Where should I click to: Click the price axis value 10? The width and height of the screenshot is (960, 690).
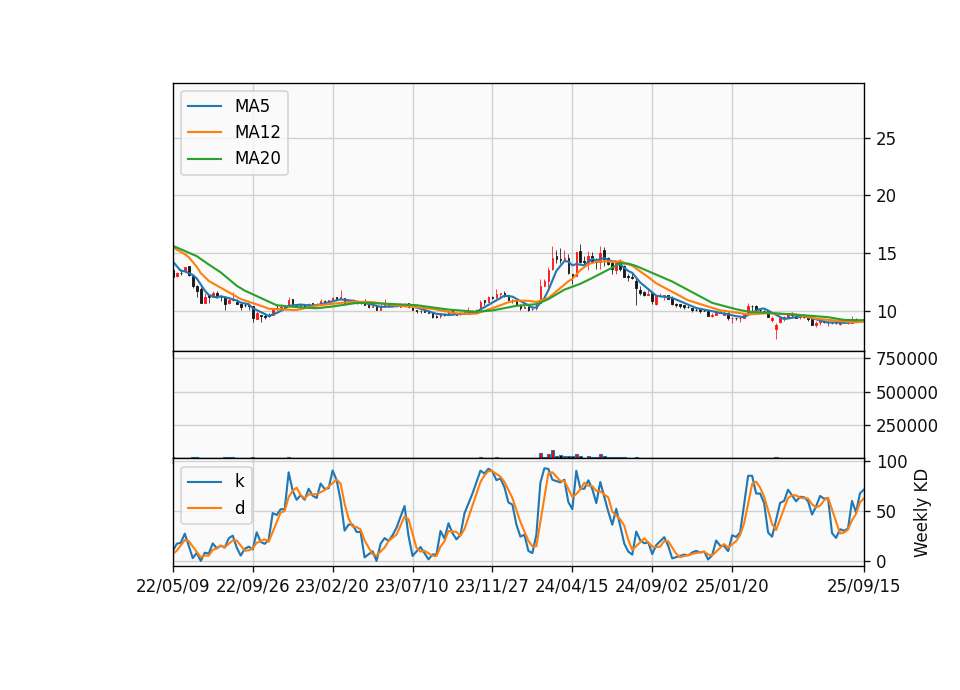886,312
